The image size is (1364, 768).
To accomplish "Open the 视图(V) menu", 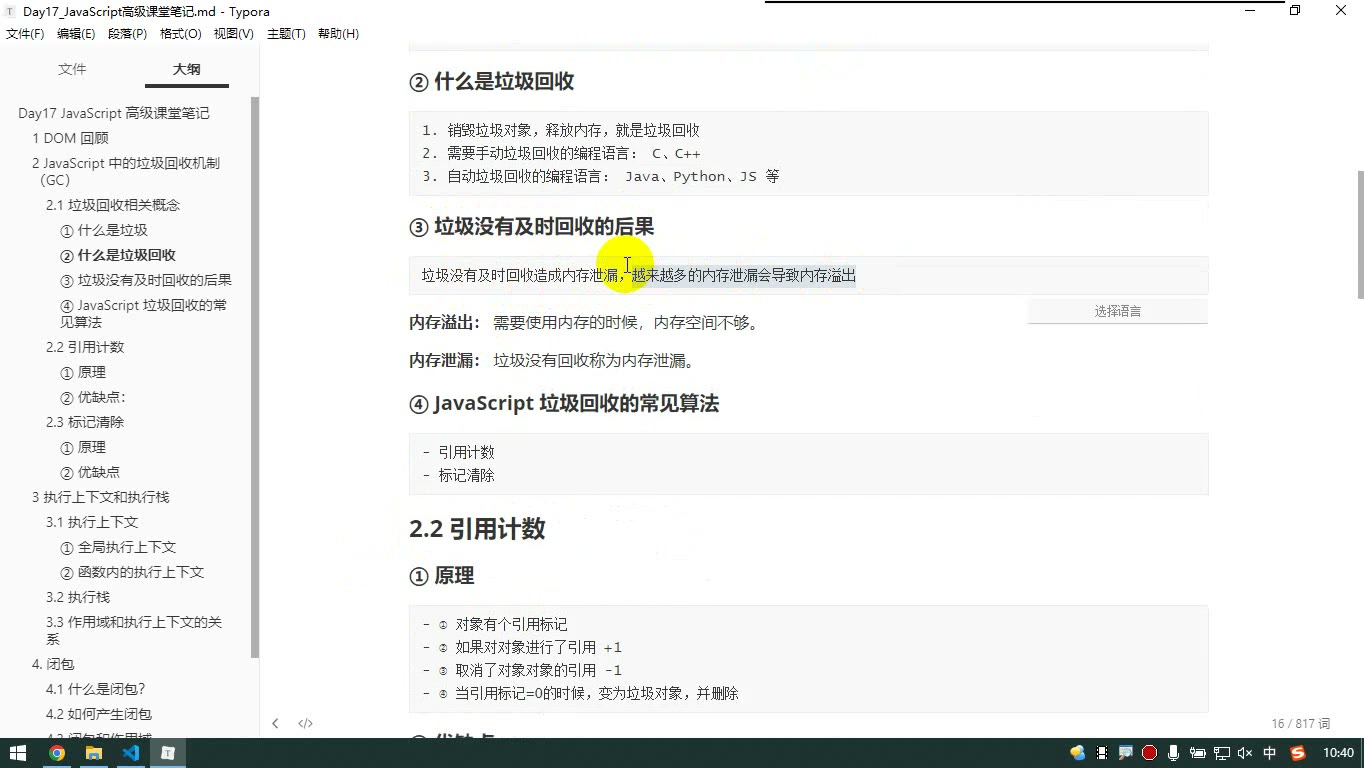I will pyautogui.click(x=234, y=34).
